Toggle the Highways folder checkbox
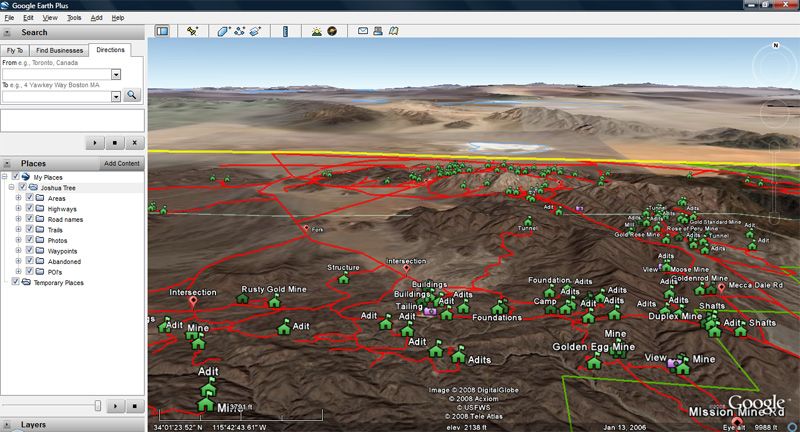Screen dimensions: 800x432 click(30, 209)
